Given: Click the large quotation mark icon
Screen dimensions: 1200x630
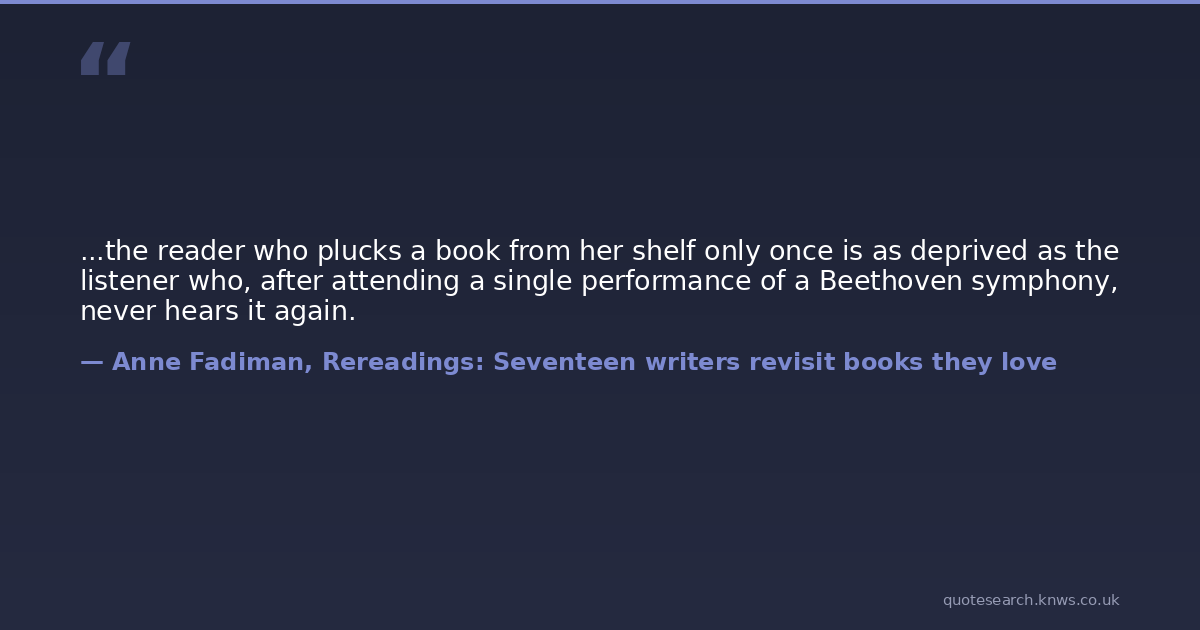Looking at the screenshot, I should click(105, 59).
